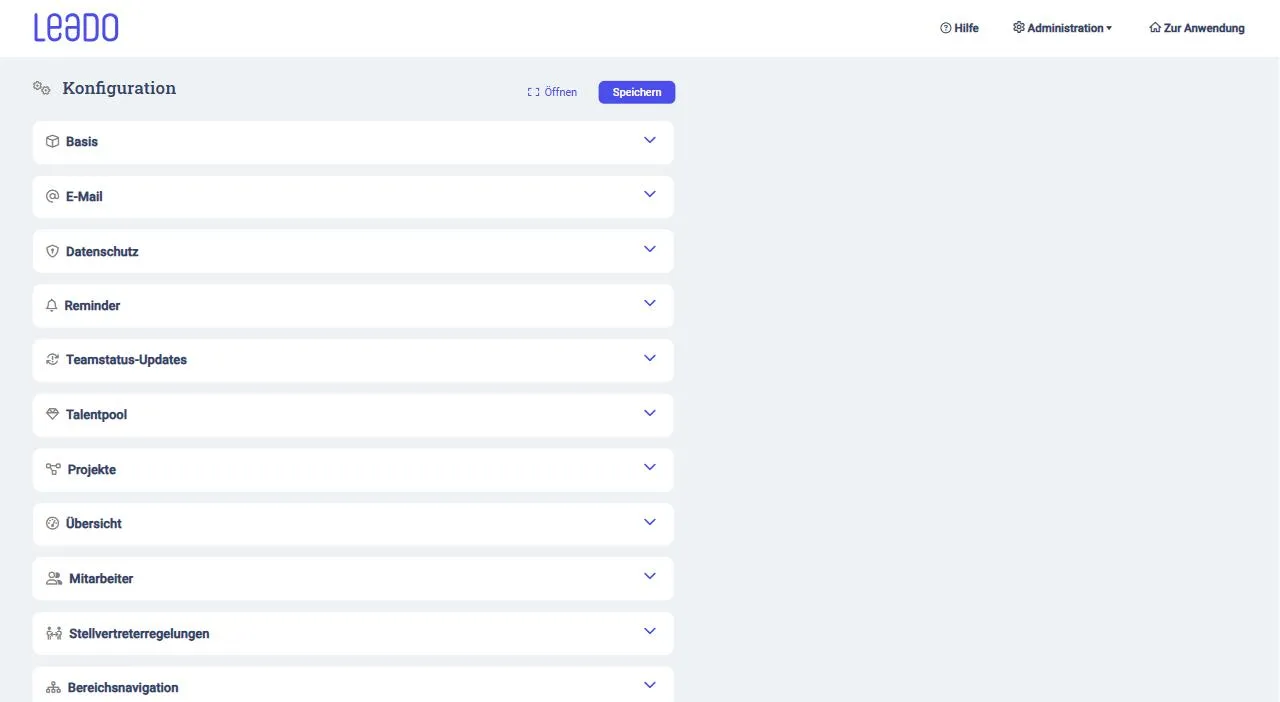The height and width of the screenshot is (702, 1280).
Task: Expand the Stellvertreterregelungen section chevron
Action: [650, 632]
